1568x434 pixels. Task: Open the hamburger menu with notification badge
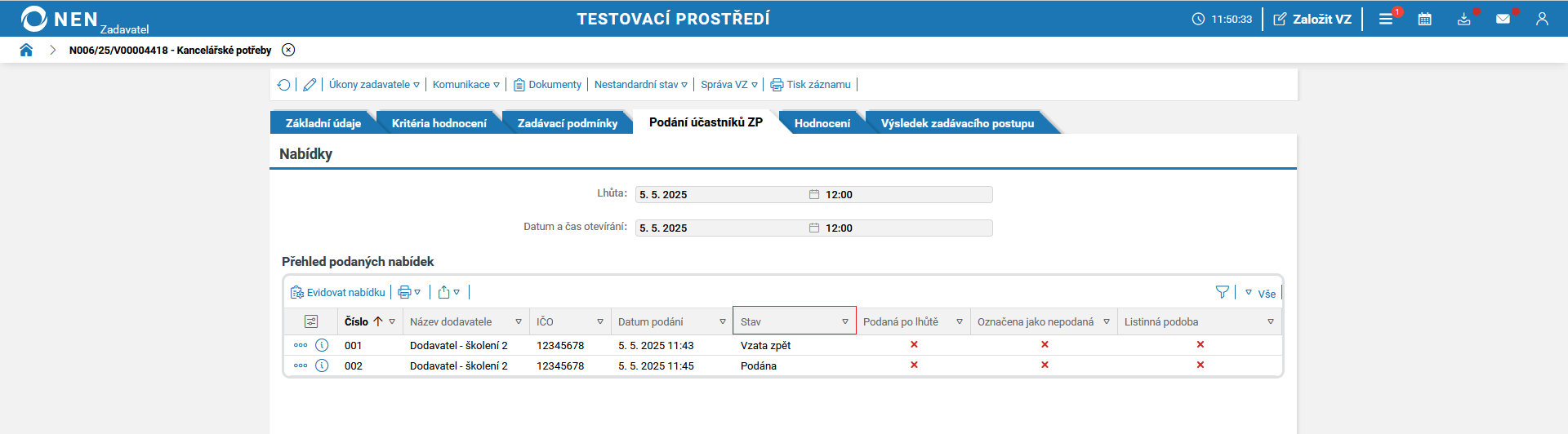pyautogui.click(x=1388, y=18)
